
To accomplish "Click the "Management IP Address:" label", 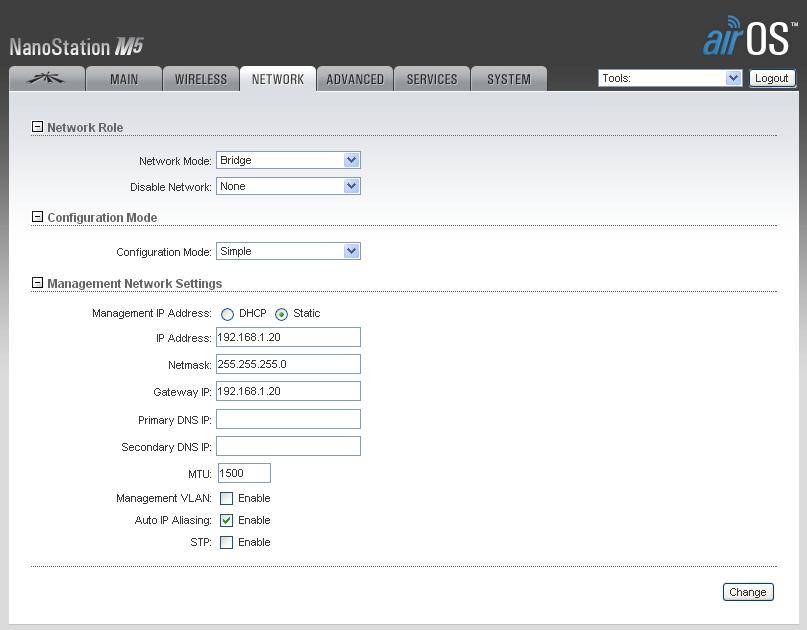I will pyautogui.click(x=152, y=313).
